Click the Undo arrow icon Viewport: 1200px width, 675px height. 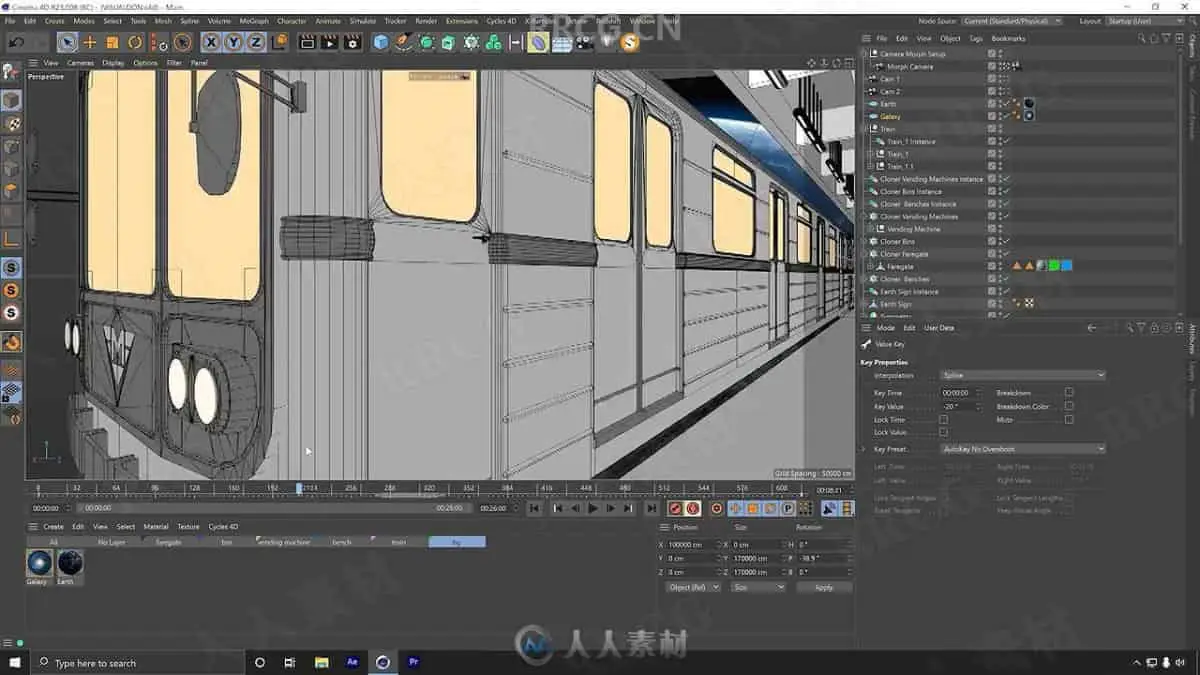click(x=17, y=42)
